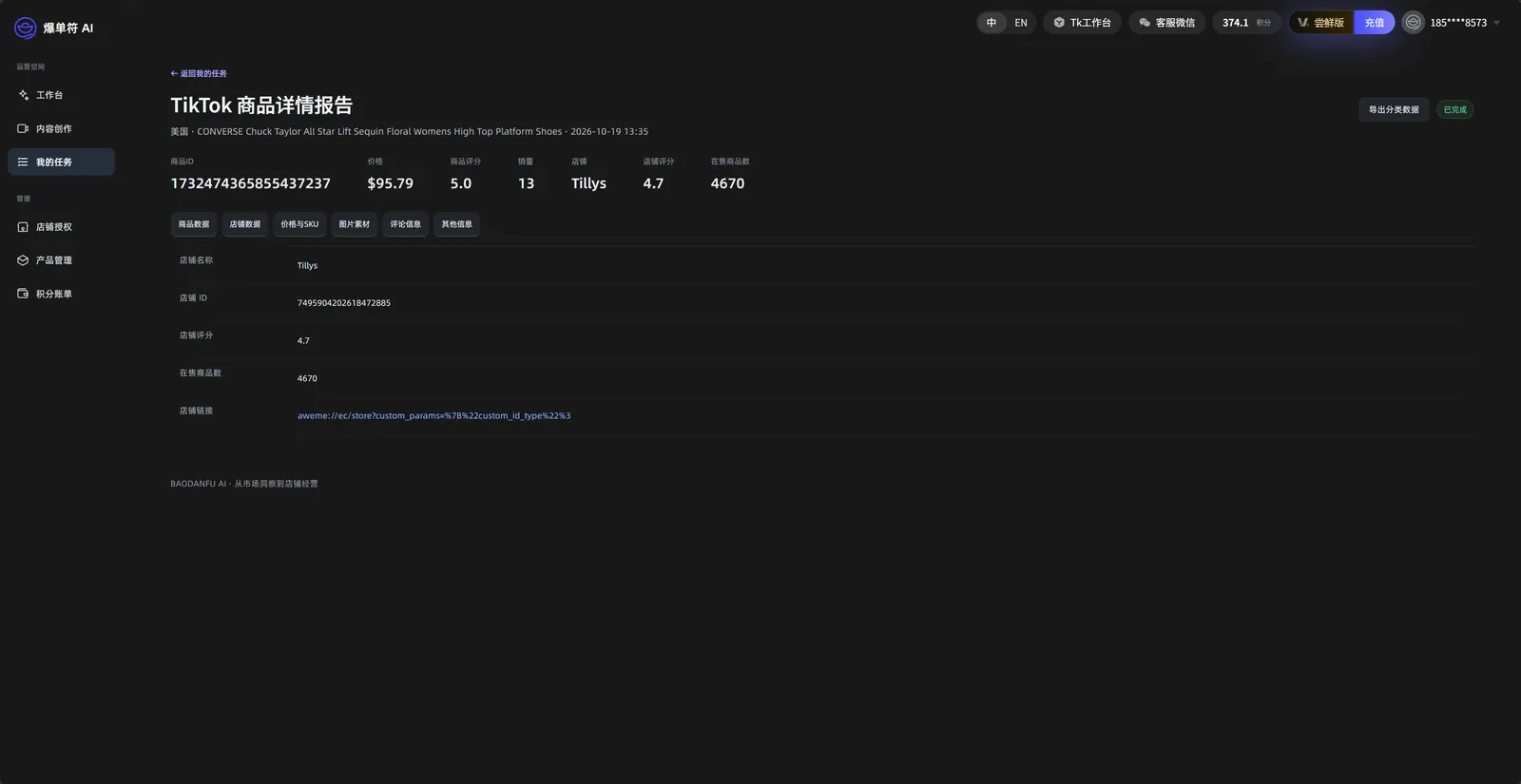
Task: Switch language to 中
Action: point(992,23)
